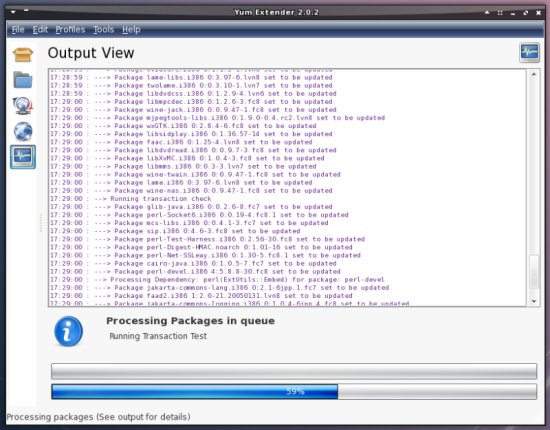Open the package view box icon
Image resolution: width=550 pixels, height=430 pixels.
23,54
